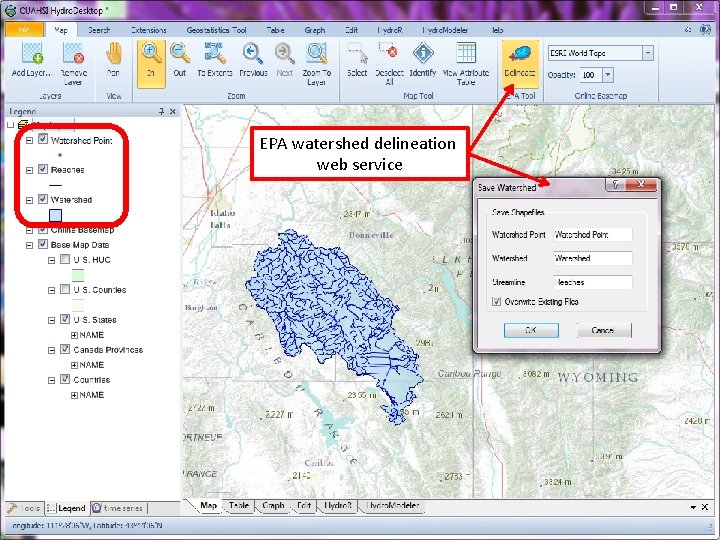Toggle Base Map Data group checkbox

click(x=43, y=244)
